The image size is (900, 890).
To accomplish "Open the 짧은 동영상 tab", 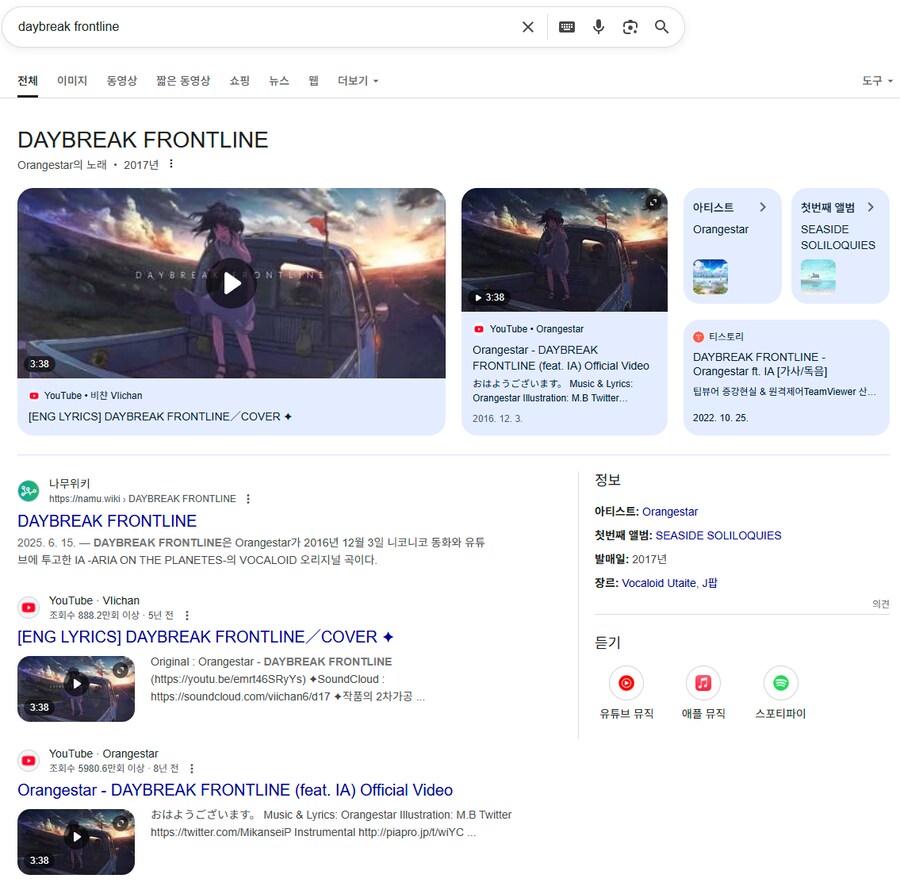I will [x=183, y=81].
